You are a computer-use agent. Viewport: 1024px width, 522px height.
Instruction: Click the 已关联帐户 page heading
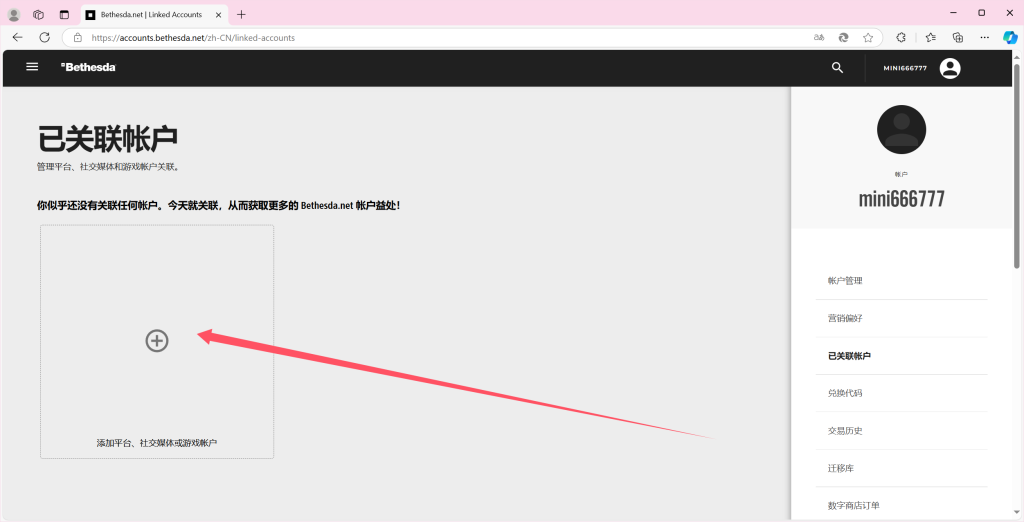(x=108, y=139)
